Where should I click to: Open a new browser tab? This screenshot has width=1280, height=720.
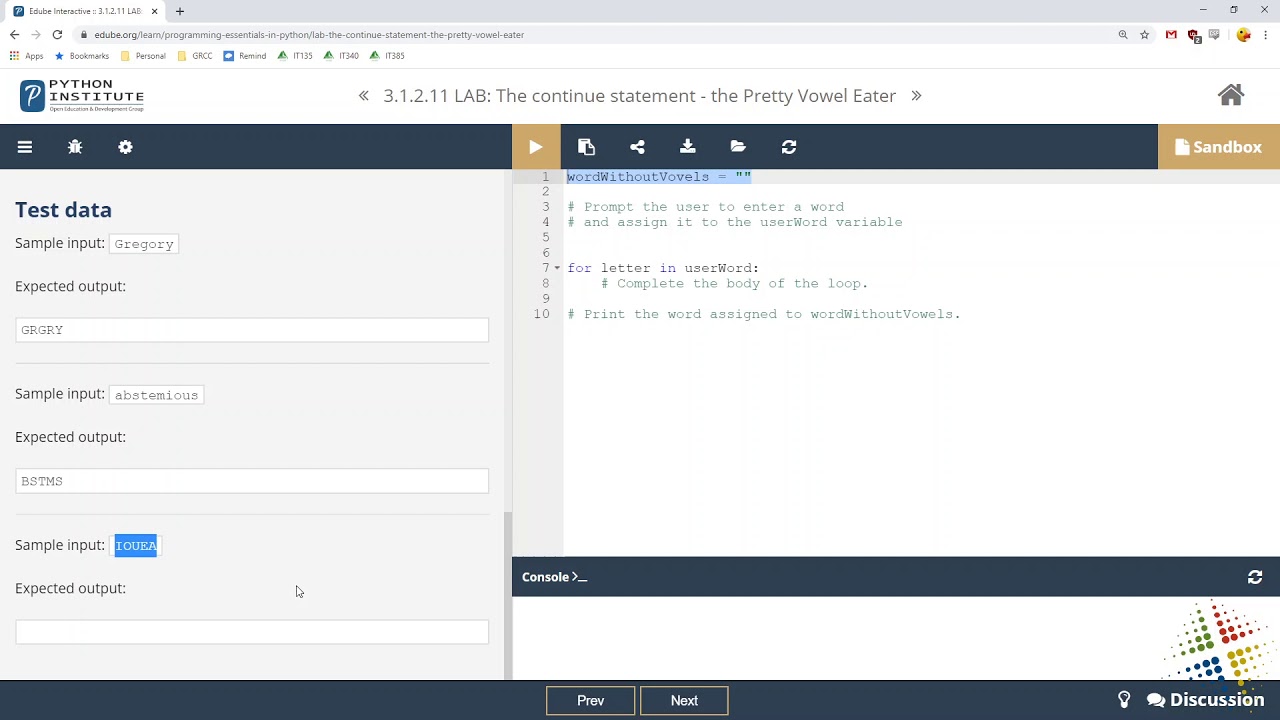click(180, 11)
